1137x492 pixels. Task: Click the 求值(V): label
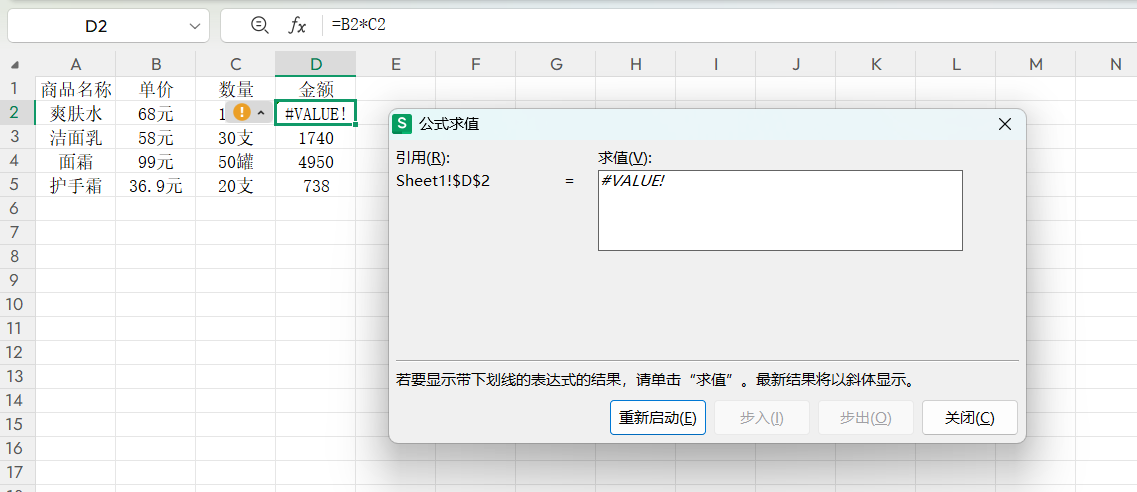626,159
